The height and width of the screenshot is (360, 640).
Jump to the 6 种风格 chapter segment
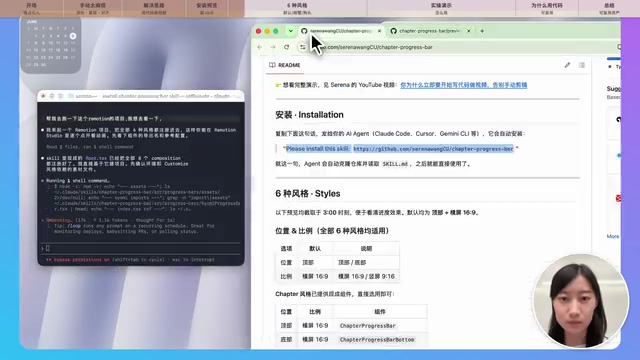[305, 9]
